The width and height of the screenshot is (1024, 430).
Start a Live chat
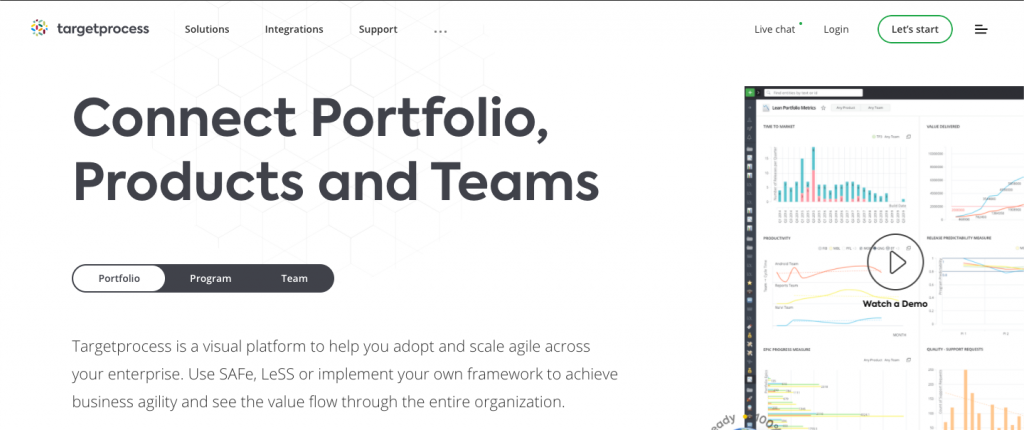point(775,29)
